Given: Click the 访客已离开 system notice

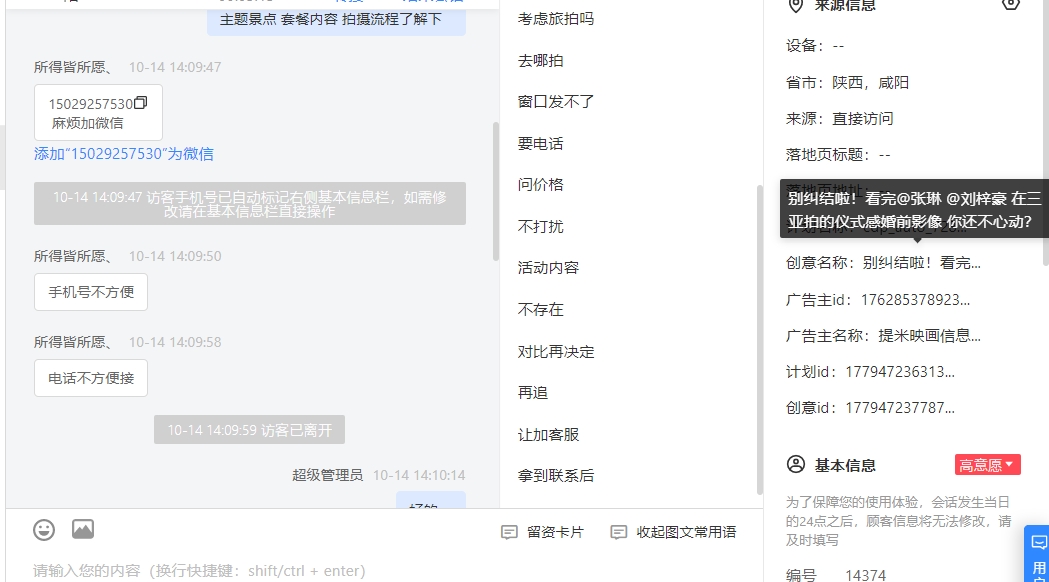Looking at the screenshot, I should click(250, 429).
